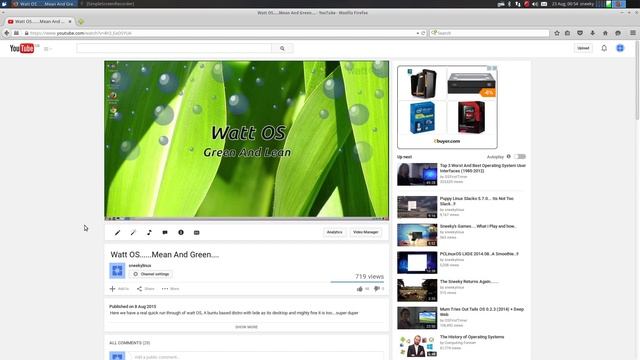Open PCLinuxOS LXDE 2014.08 video thumbnail
Image resolution: width=640 pixels, height=360 pixels.
click(x=417, y=262)
